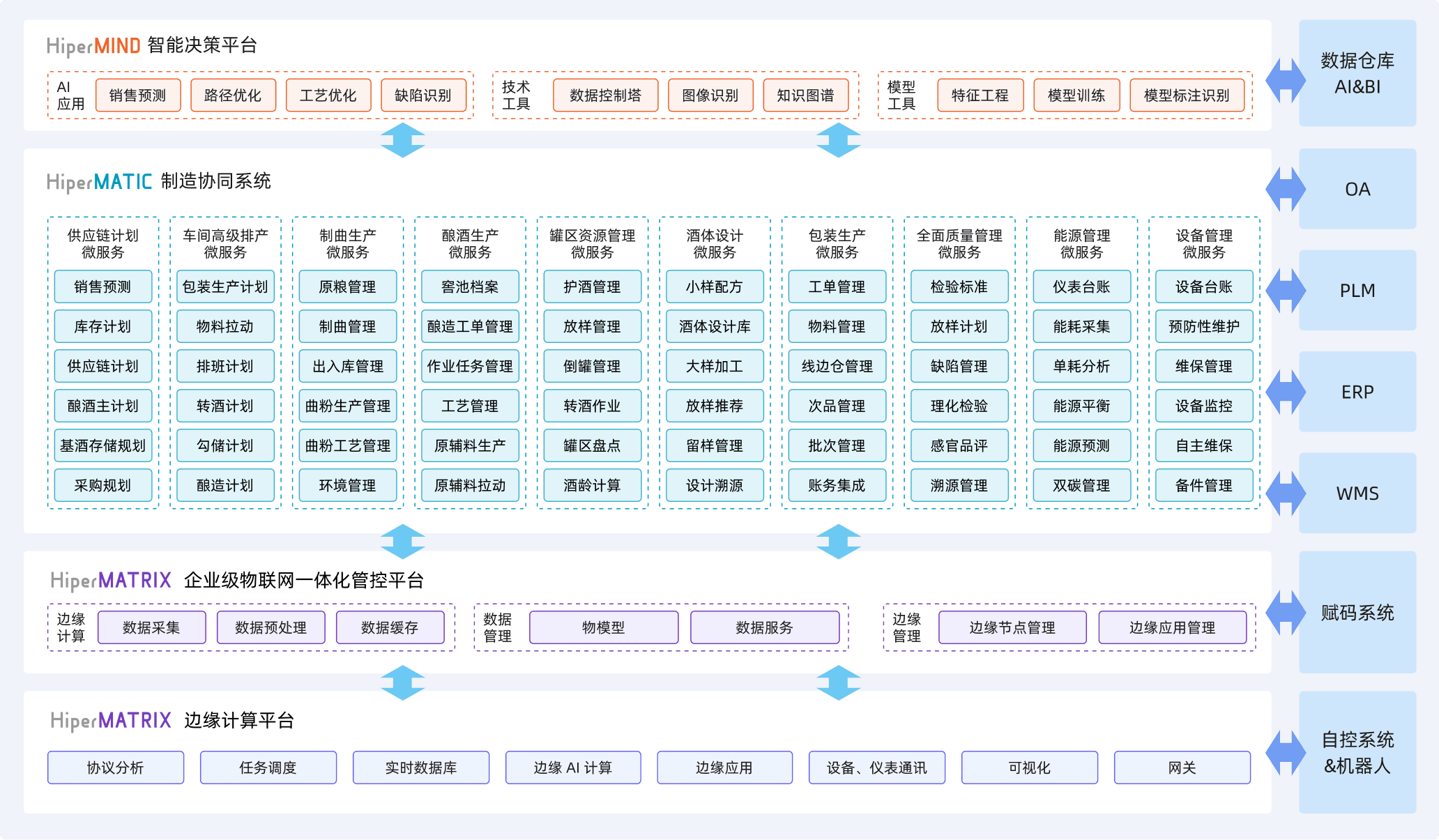Click the 工艺优化 box
1439x840 pixels.
tap(328, 96)
